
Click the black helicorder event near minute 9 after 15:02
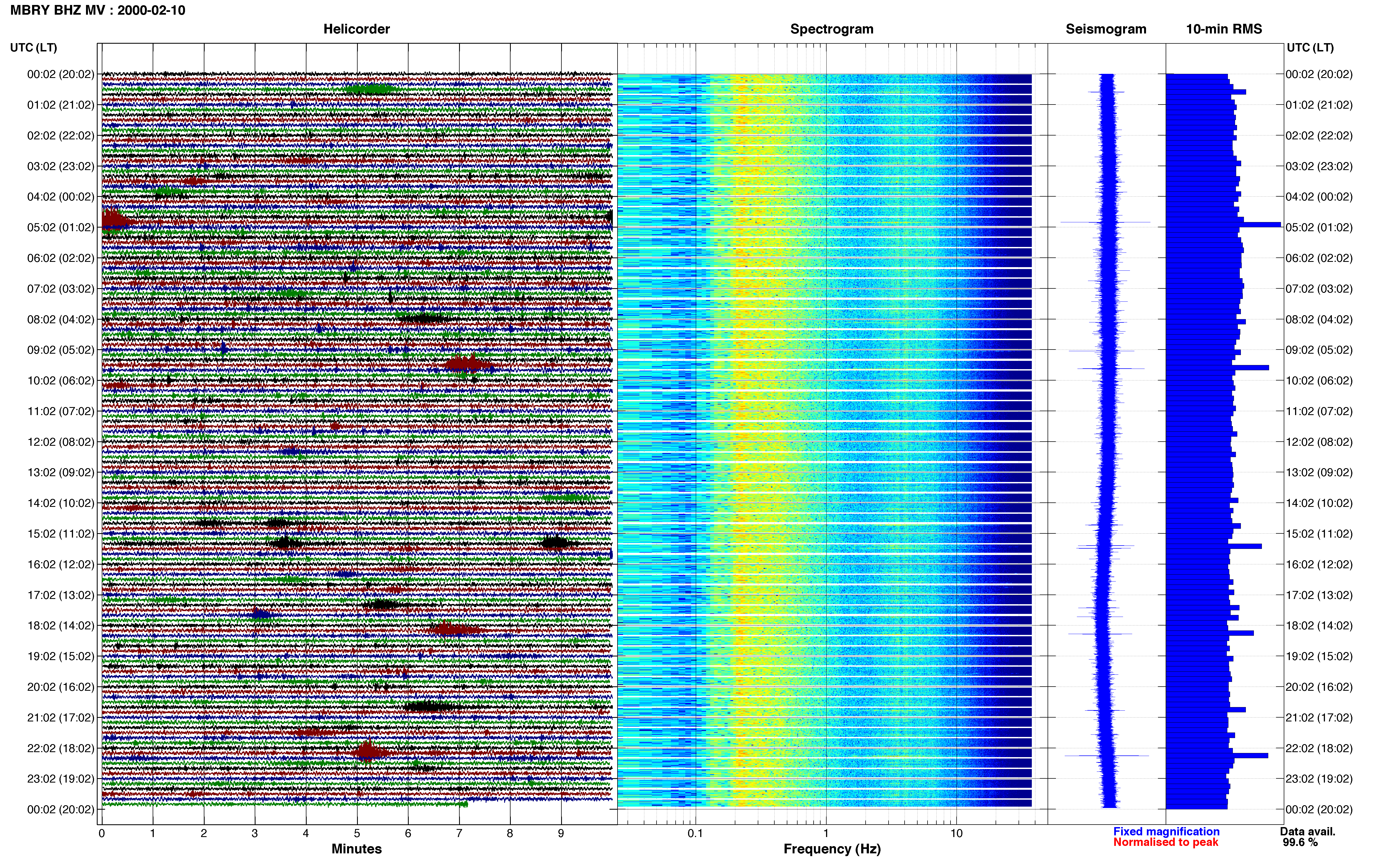[555, 543]
